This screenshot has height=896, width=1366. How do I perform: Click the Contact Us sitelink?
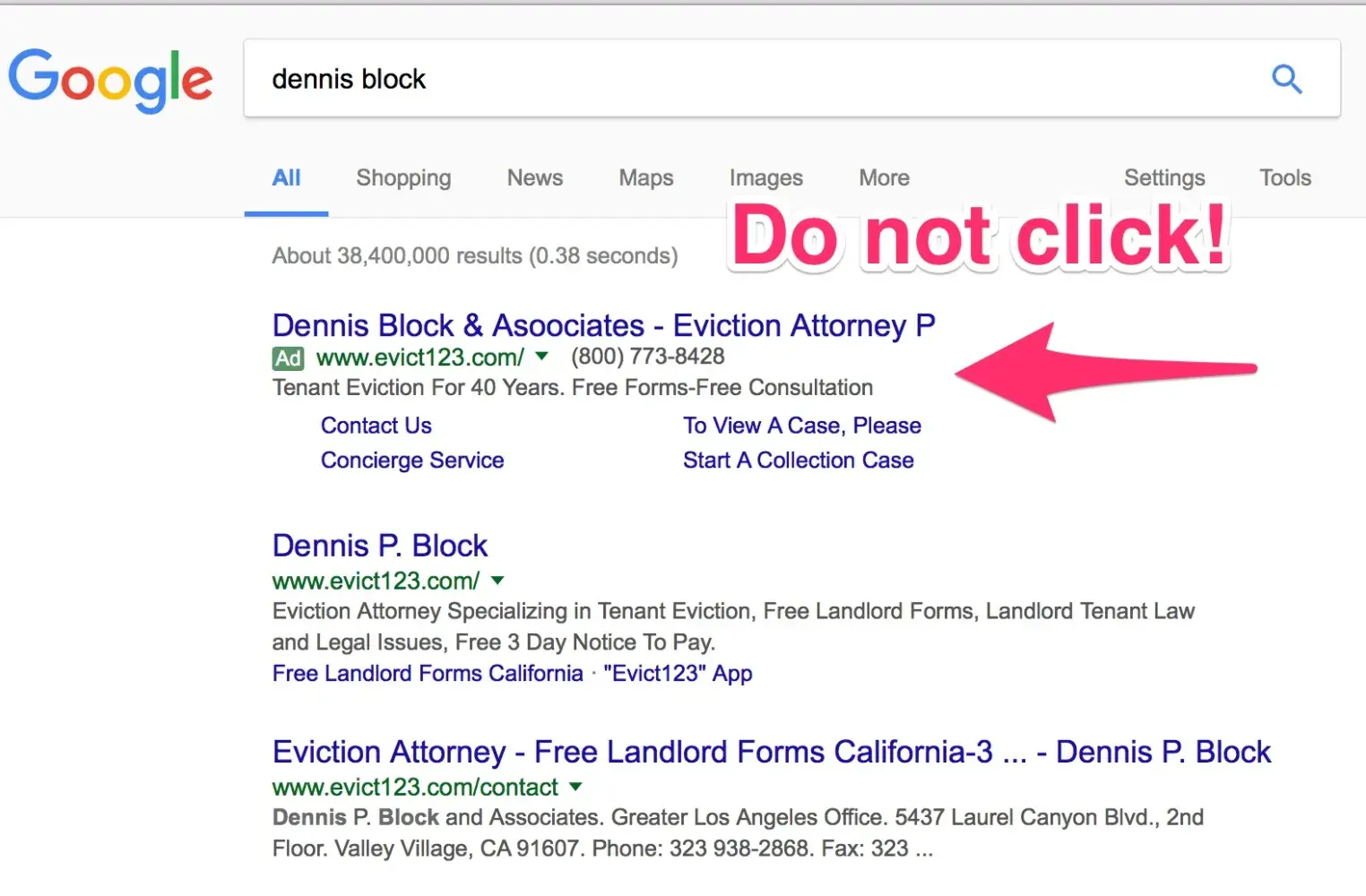click(376, 426)
